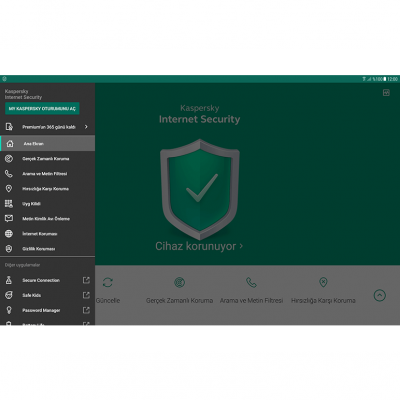Open the Premium license document icon
The image size is (400, 400).
coord(9,127)
